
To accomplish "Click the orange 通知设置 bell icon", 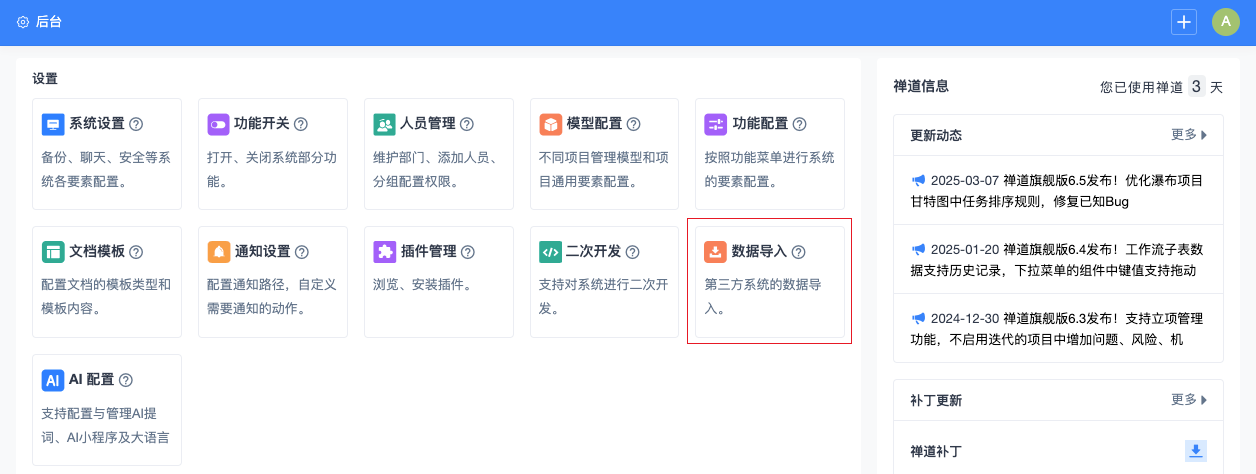I will pyautogui.click(x=219, y=252).
